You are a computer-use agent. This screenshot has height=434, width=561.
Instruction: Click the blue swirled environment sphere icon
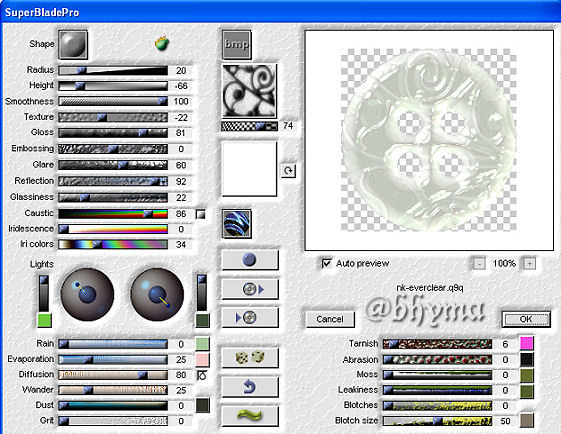tap(236, 224)
